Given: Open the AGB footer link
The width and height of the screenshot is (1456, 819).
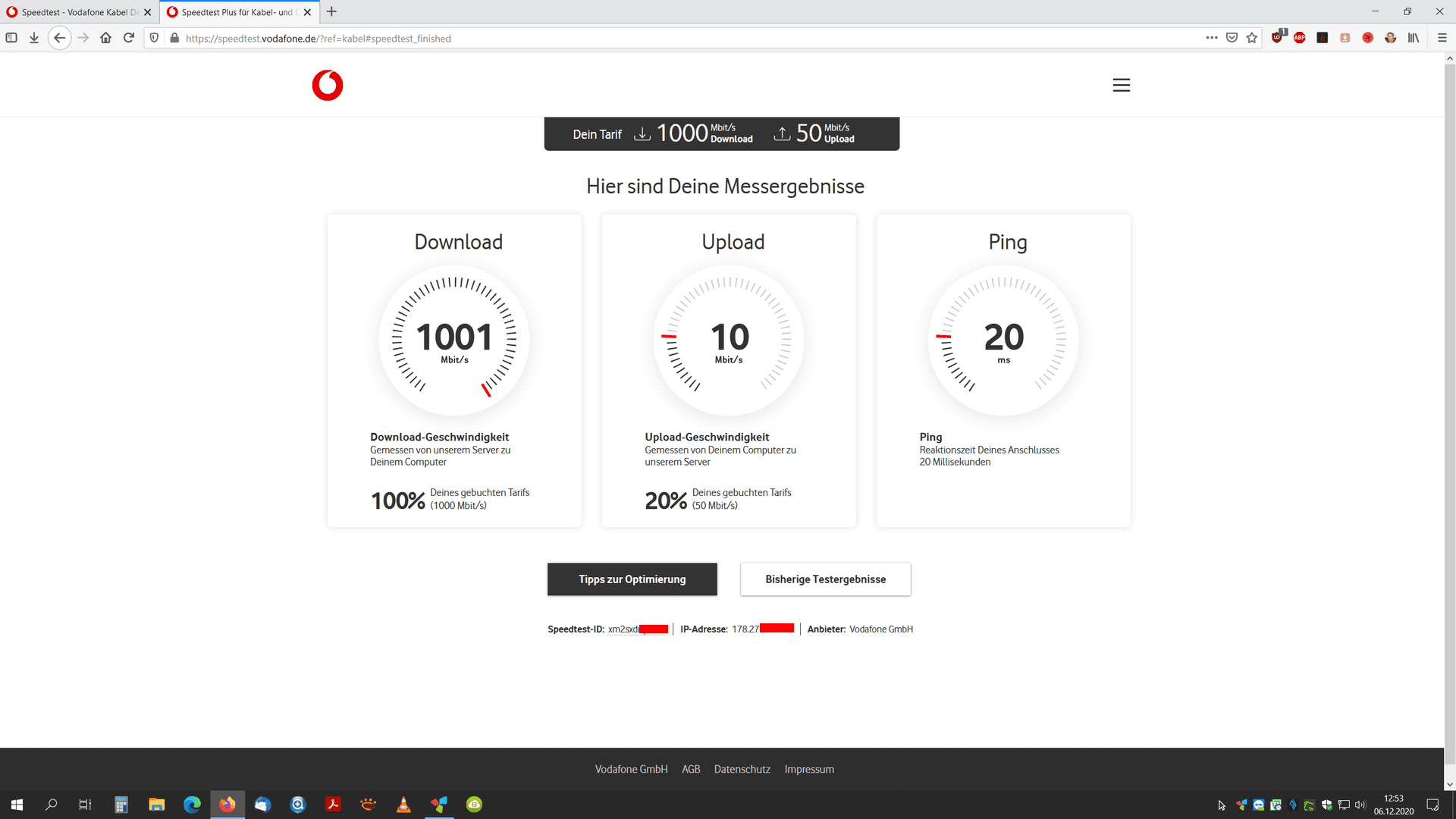Looking at the screenshot, I should point(691,769).
